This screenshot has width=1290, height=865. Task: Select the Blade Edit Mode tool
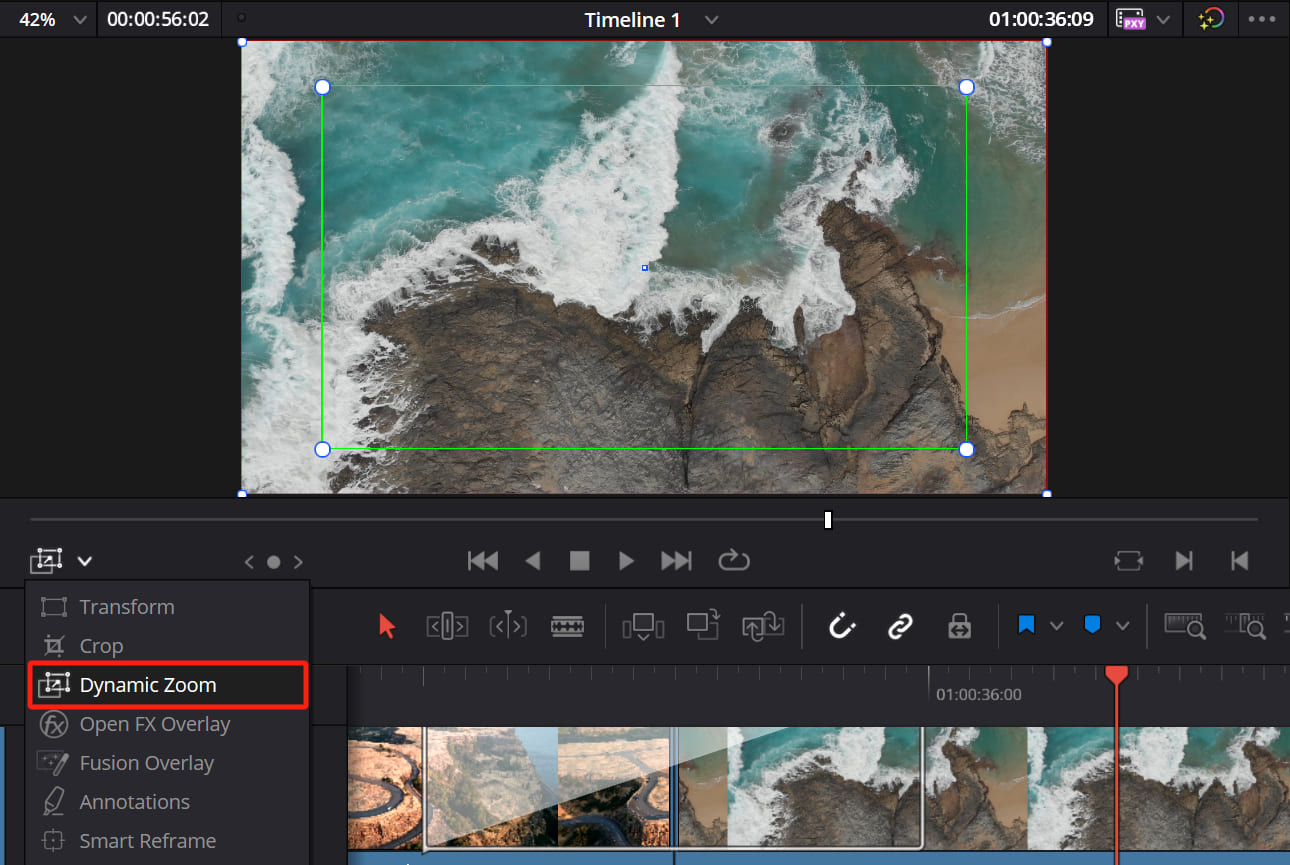tap(568, 626)
